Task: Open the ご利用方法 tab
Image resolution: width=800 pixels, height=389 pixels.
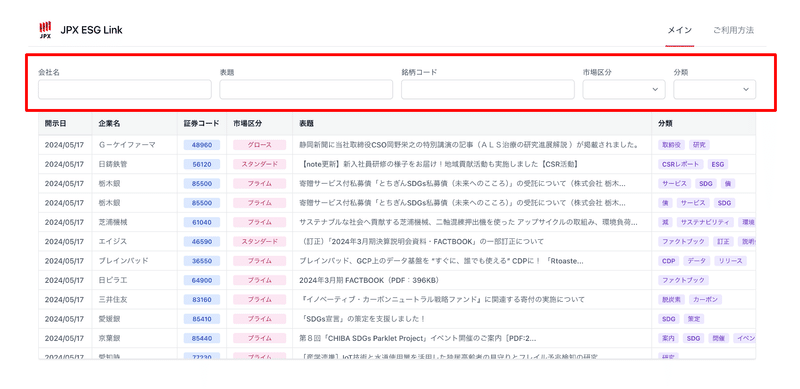Action: pos(733,30)
